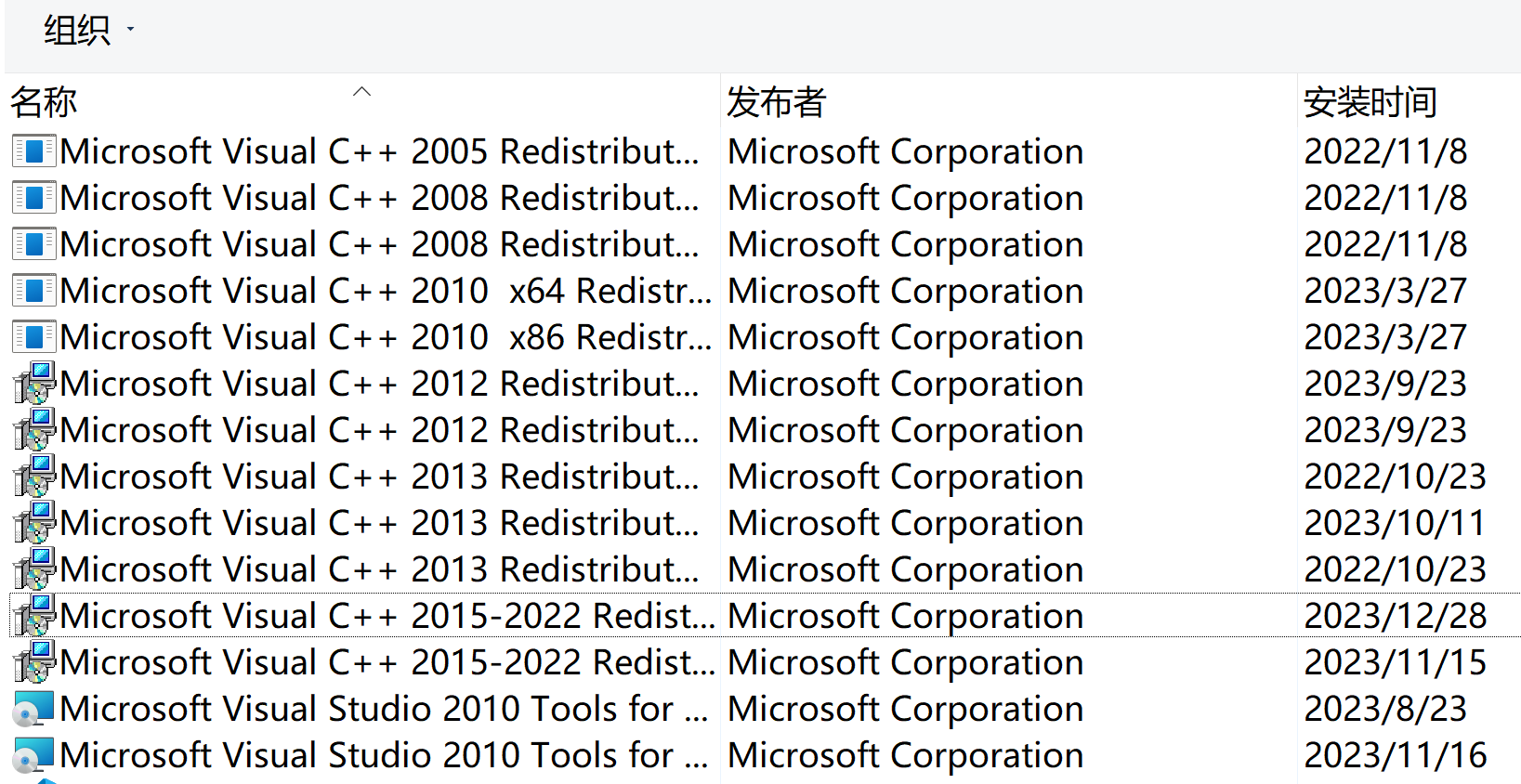Screen dimensions: 1521x784
Task: Click the 2022/11/8 date of the 2005 row
Action: tap(1385, 151)
